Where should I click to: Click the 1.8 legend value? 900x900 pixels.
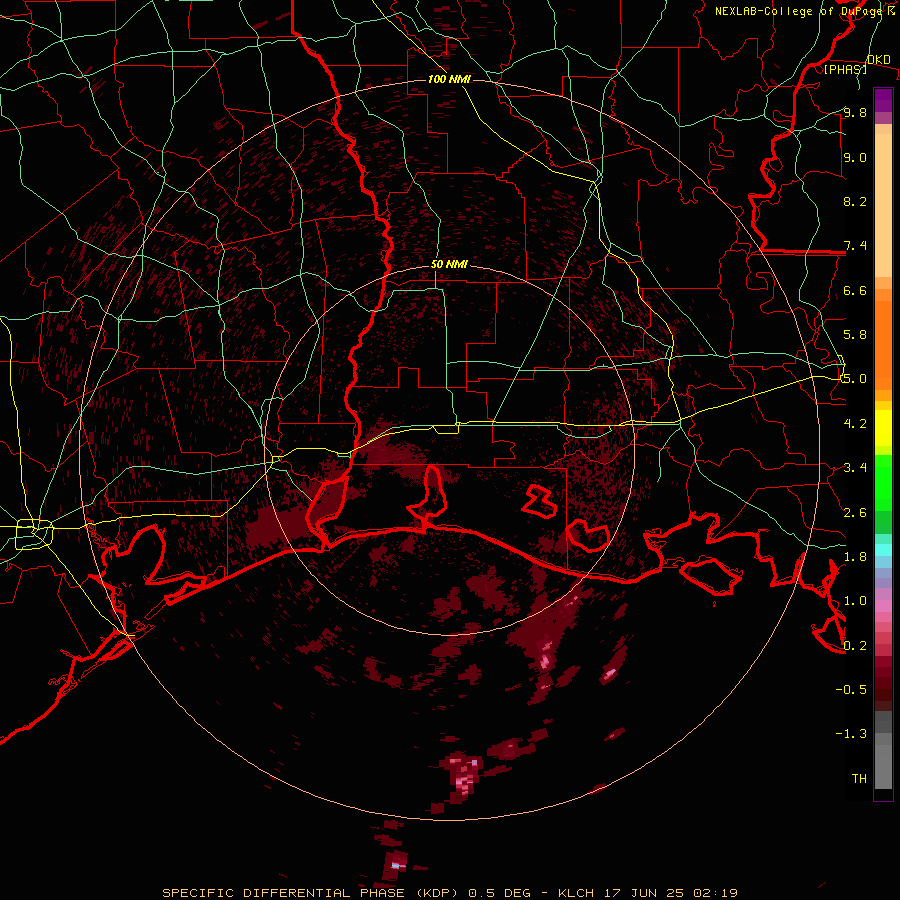click(x=855, y=556)
